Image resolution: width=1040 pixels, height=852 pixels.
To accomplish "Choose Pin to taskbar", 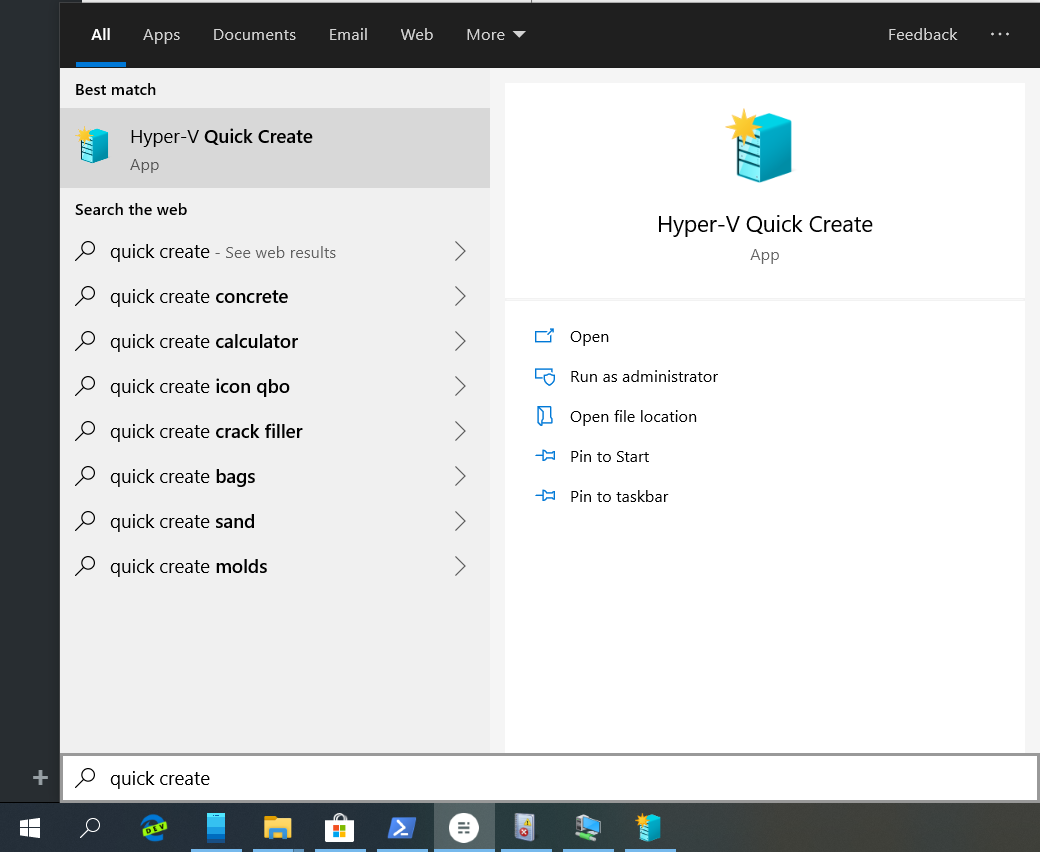I will tap(619, 496).
